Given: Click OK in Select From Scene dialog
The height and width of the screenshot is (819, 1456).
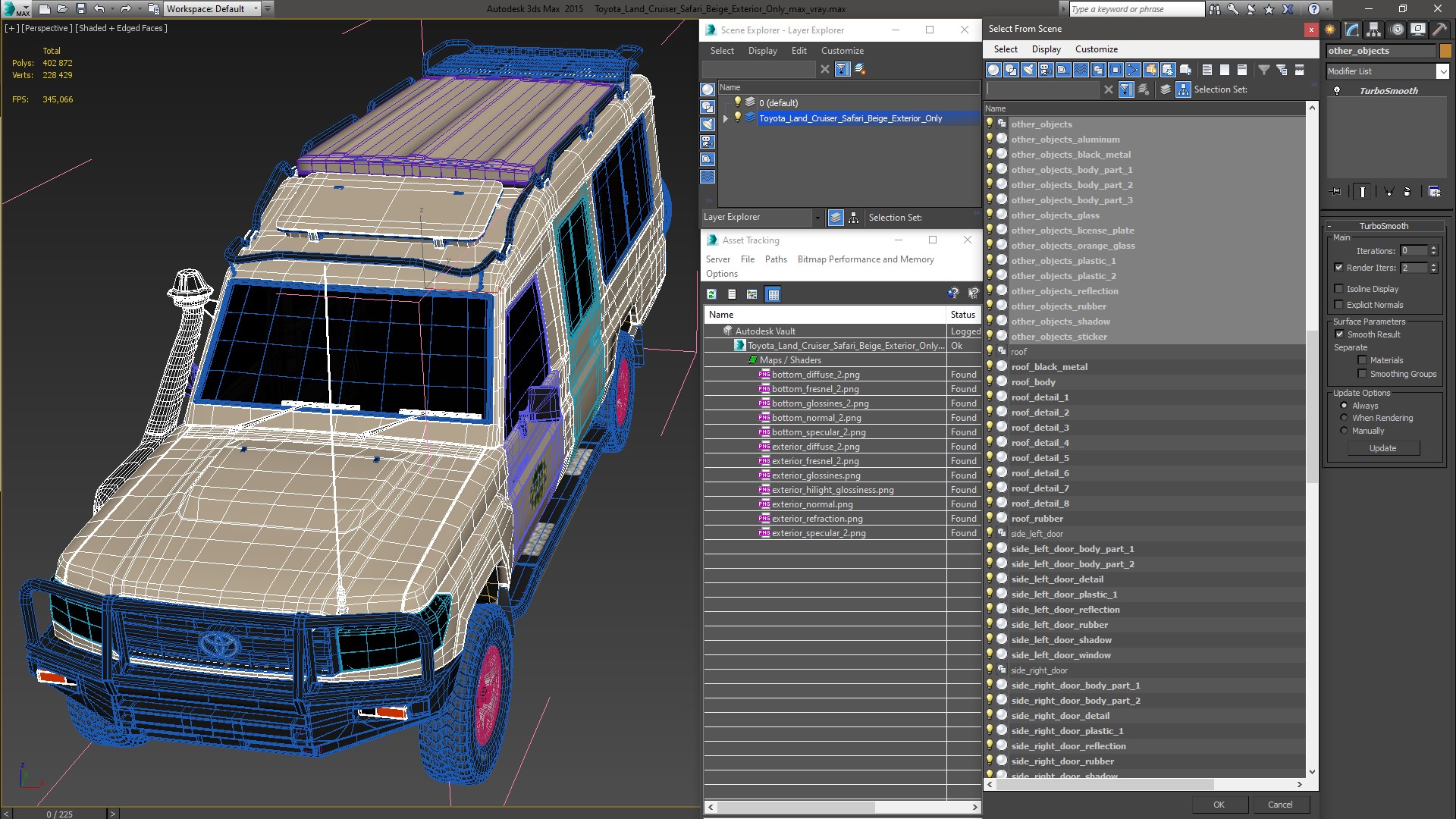Looking at the screenshot, I should click(1219, 805).
